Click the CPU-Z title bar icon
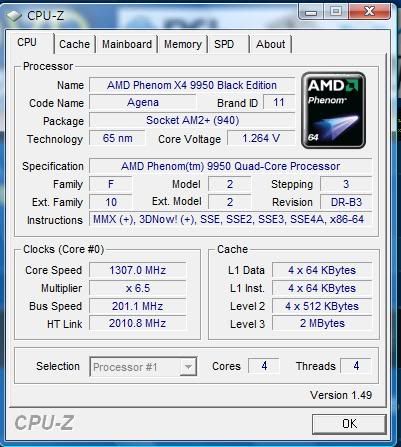Image resolution: width=401 pixels, height=447 pixels. click(14, 16)
